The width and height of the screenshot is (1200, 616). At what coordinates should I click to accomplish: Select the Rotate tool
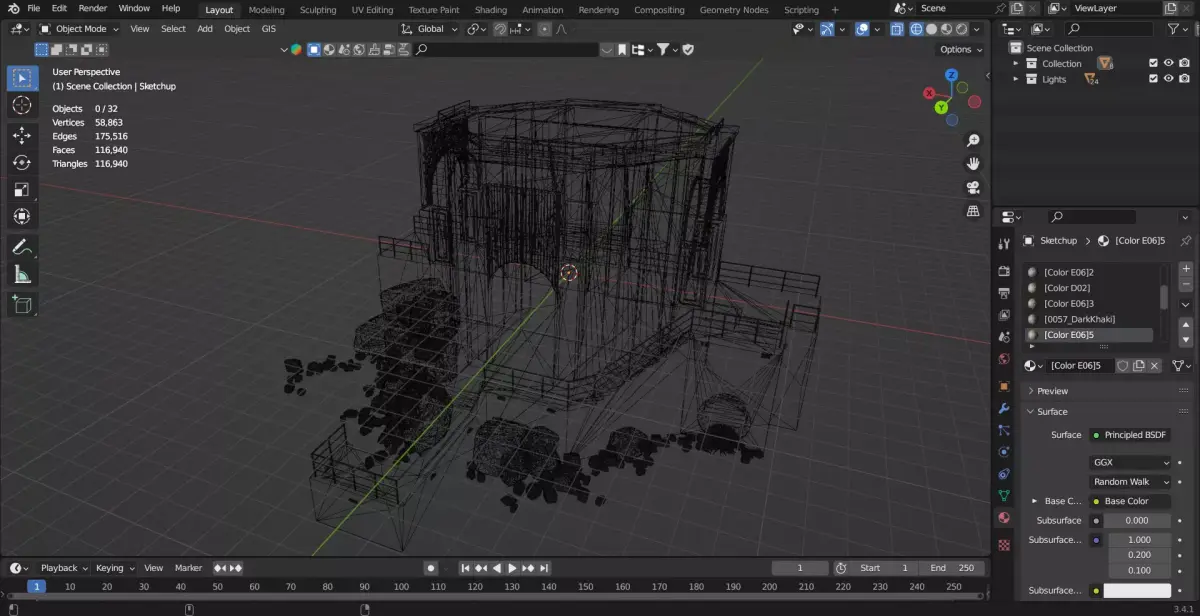click(x=22, y=162)
